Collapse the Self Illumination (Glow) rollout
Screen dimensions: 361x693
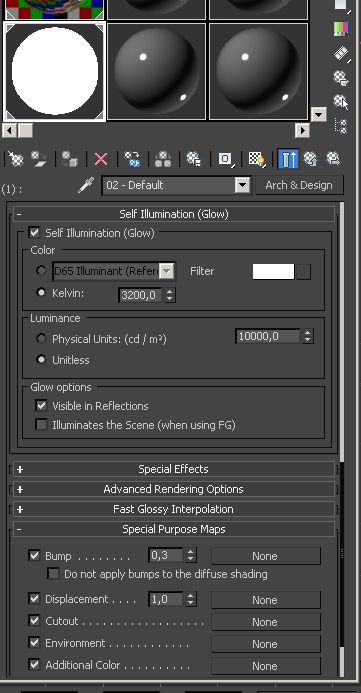click(174, 214)
